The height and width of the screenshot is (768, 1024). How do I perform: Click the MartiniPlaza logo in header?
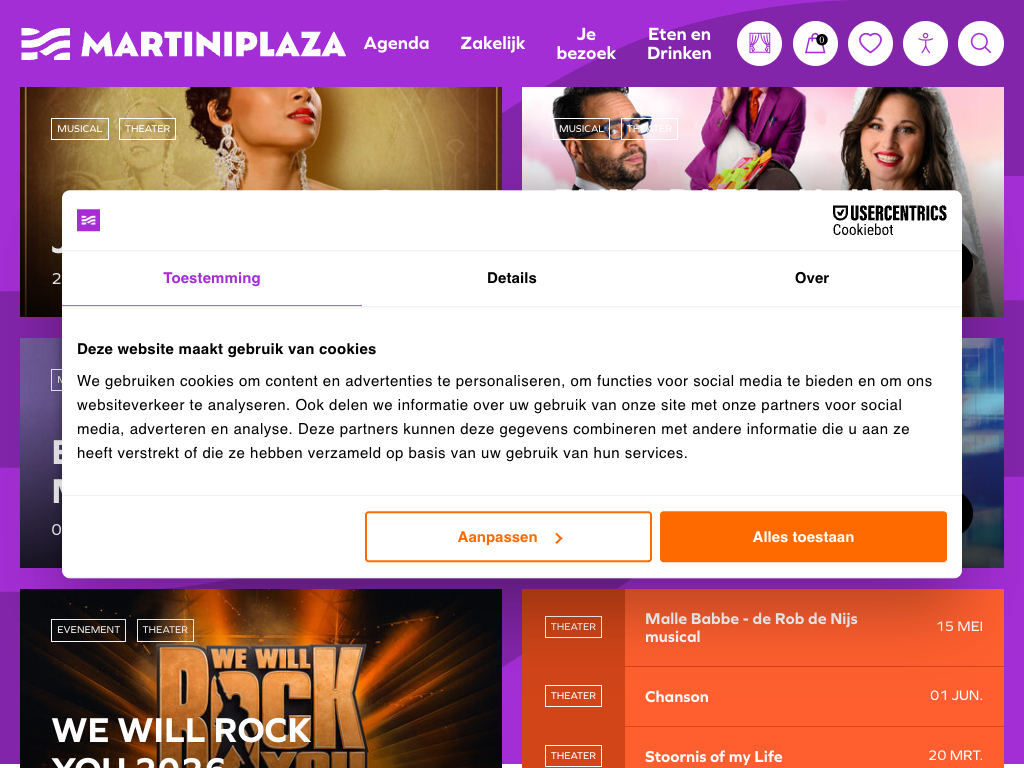tap(183, 44)
